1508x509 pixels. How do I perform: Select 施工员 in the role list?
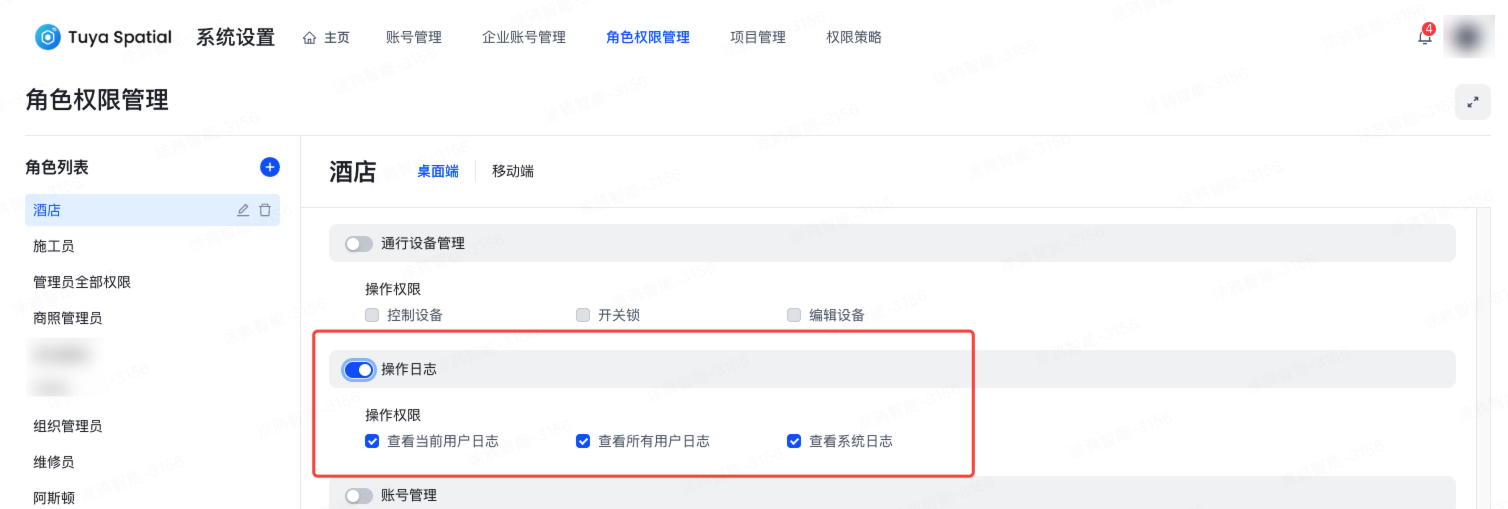click(54, 246)
